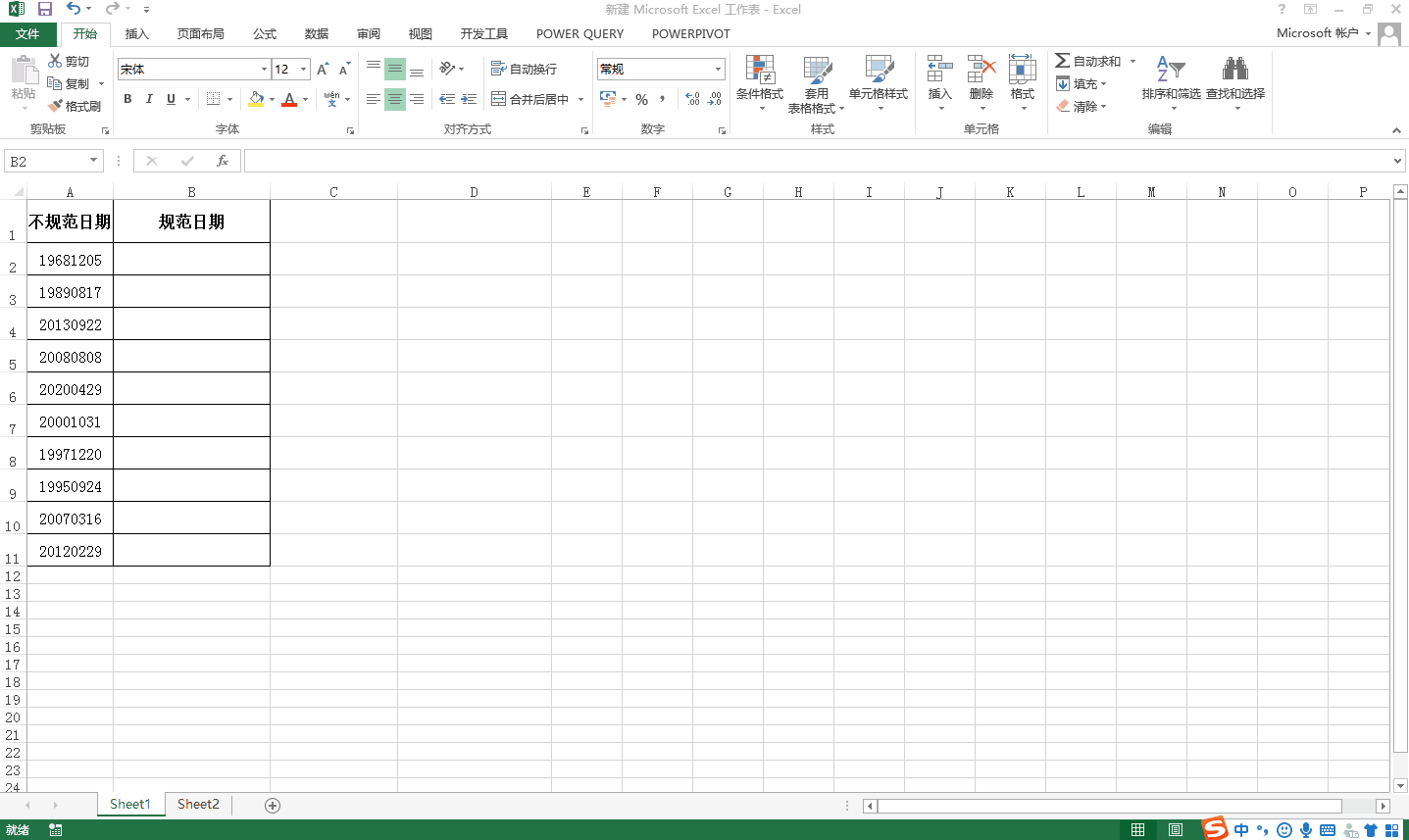
Task: Open the font name dropdown
Action: tap(264, 70)
